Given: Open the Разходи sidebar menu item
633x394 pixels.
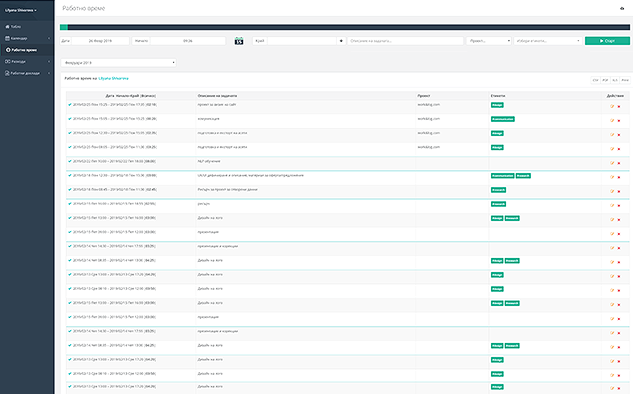Looking at the screenshot, I should tap(27, 62).
